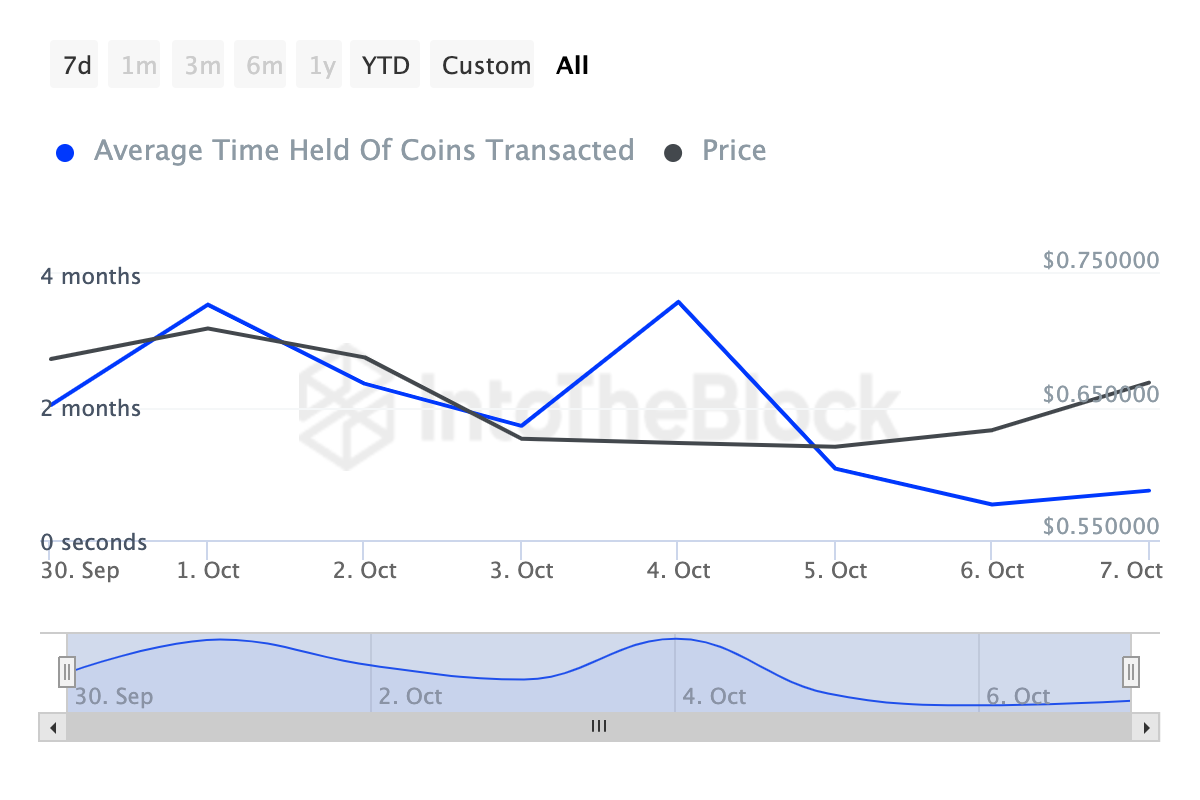
Task: Click the right navigator range handle
Action: [1131, 670]
